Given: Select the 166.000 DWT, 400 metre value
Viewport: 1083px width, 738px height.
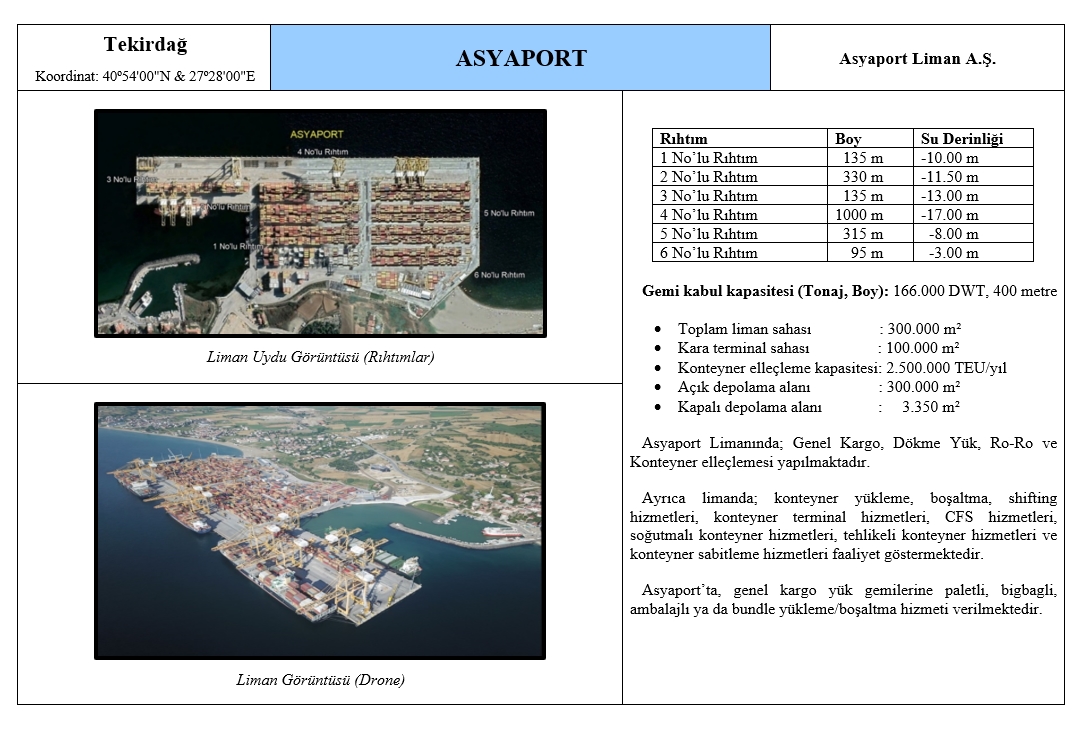Looking at the screenshot, I should coord(975,291).
